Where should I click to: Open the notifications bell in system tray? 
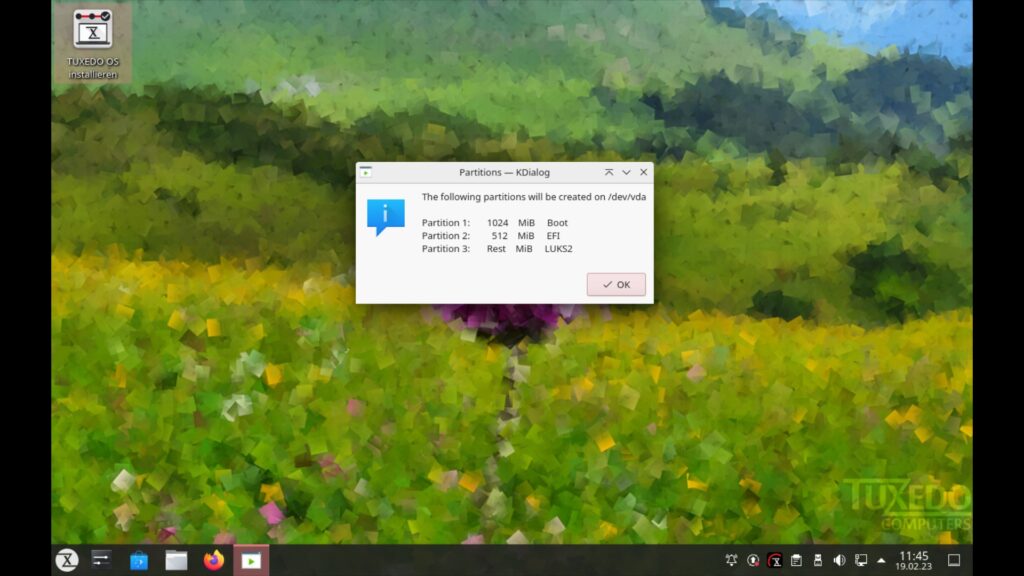click(731, 560)
